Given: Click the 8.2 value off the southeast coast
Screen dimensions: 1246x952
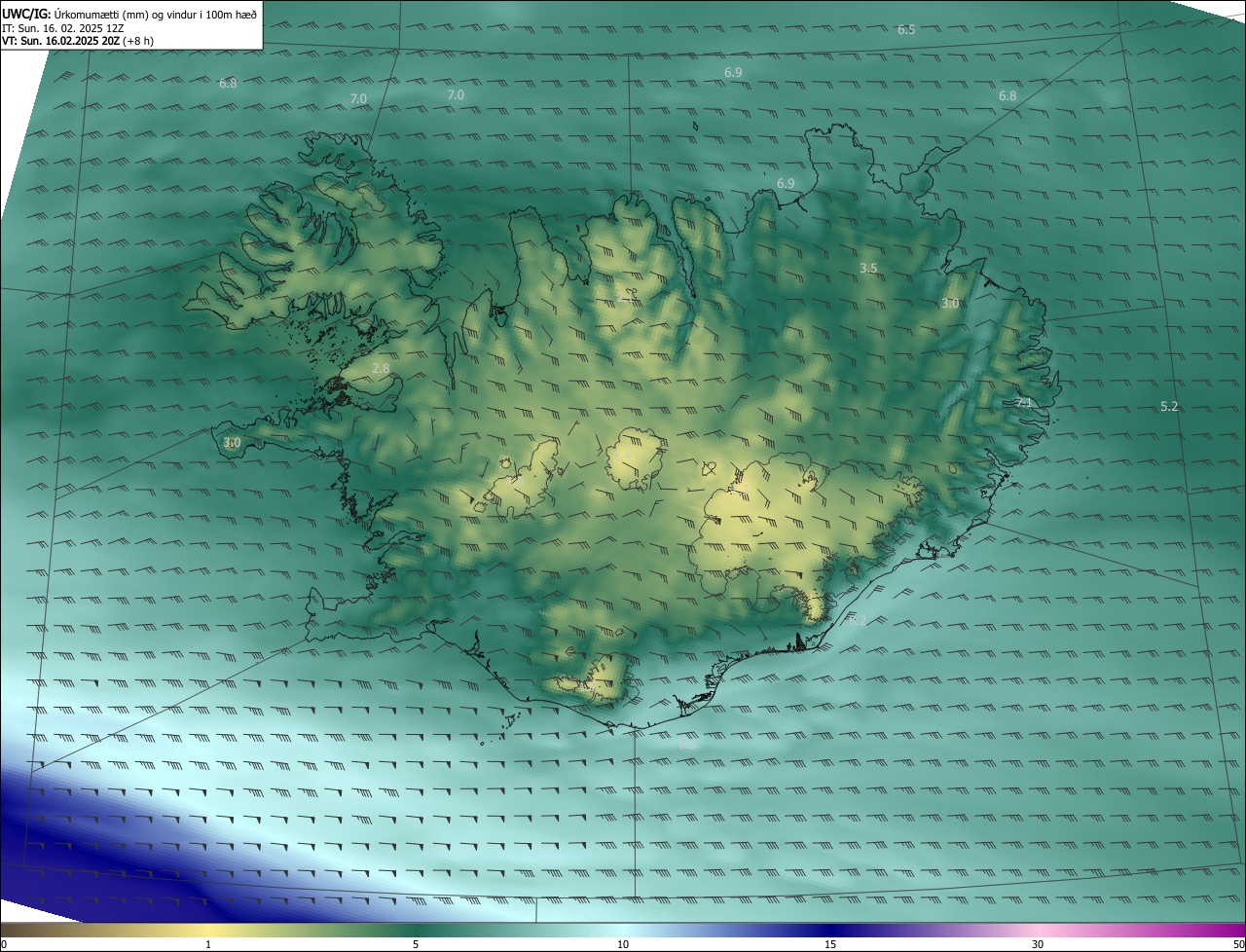Looking at the screenshot, I should pyautogui.click(x=857, y=619).
